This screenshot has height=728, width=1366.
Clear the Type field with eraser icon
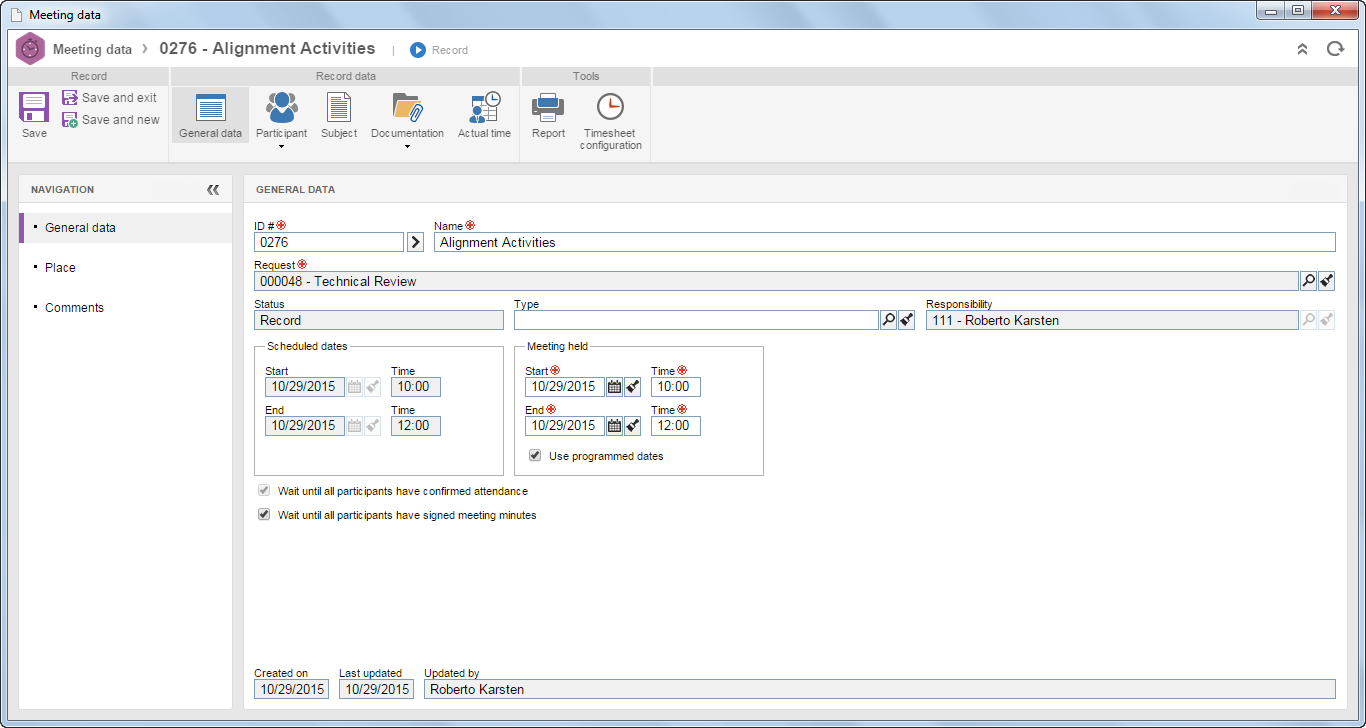click(x=906, y=320)
